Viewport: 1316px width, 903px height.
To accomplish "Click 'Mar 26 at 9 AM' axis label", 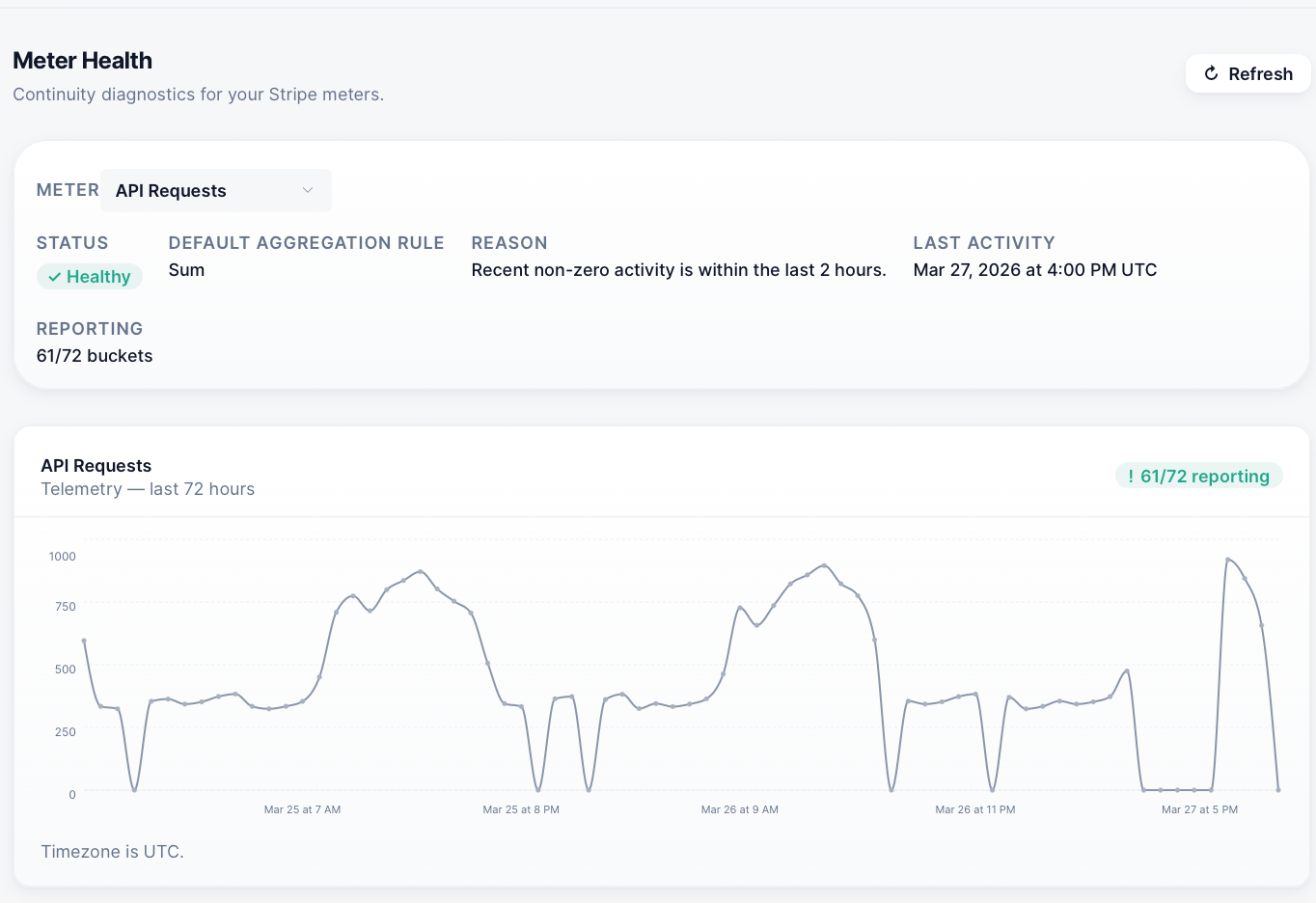I will coord(740,809).
